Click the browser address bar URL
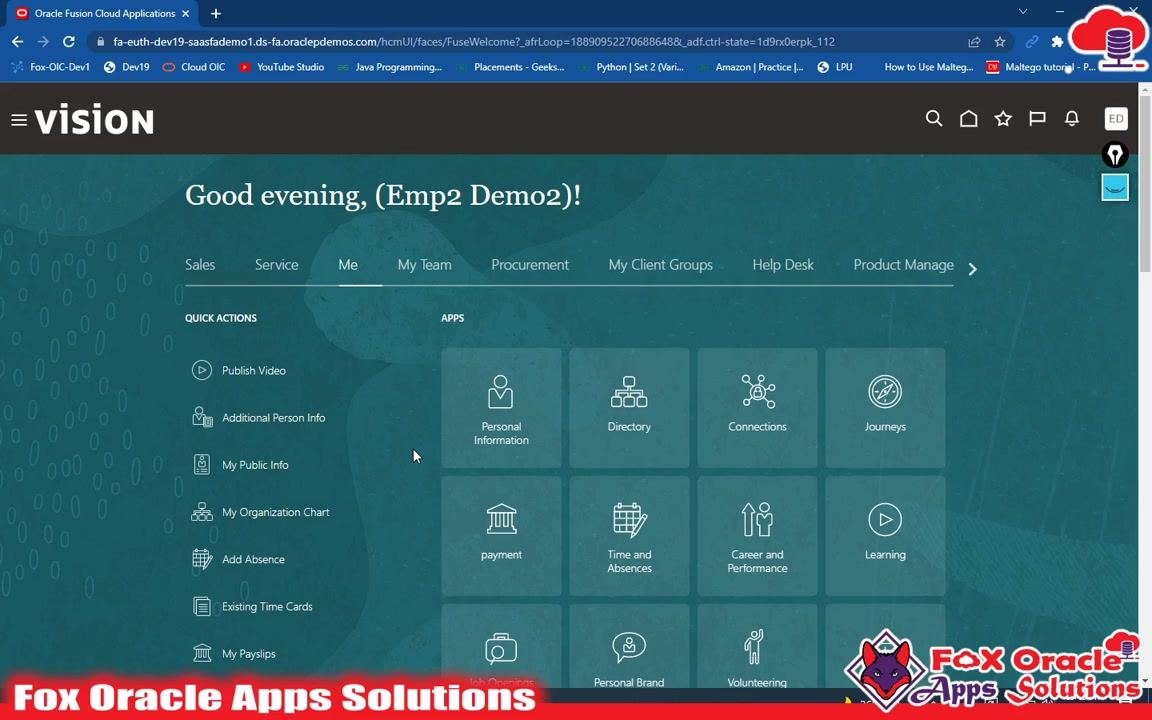1152x720 pixels. point(474,42)
